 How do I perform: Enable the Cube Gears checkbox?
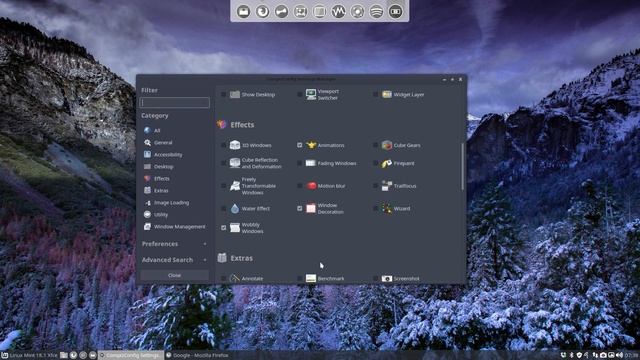tap(376, 145)
